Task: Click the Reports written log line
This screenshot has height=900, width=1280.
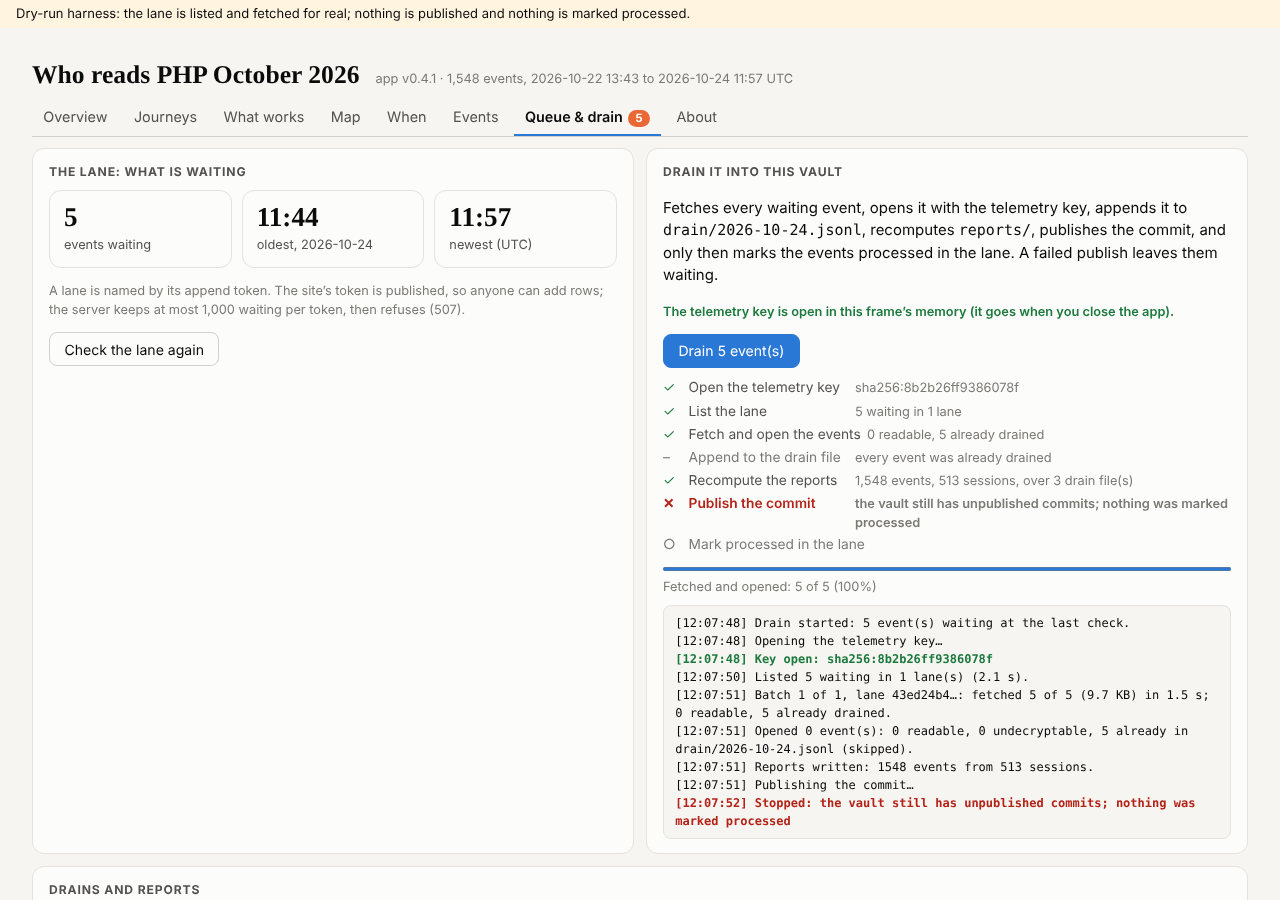Action: (884, 767)
